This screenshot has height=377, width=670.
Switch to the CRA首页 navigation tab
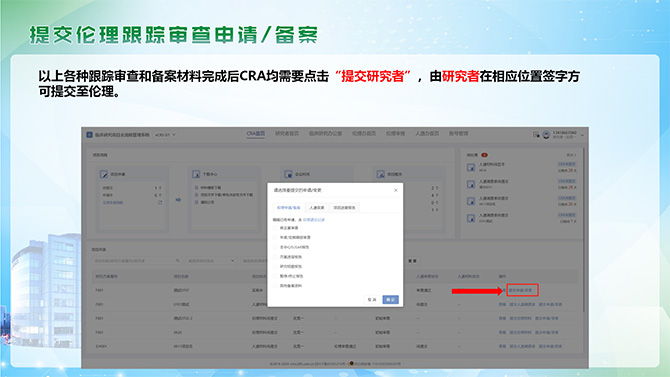(x=256, y=134)
